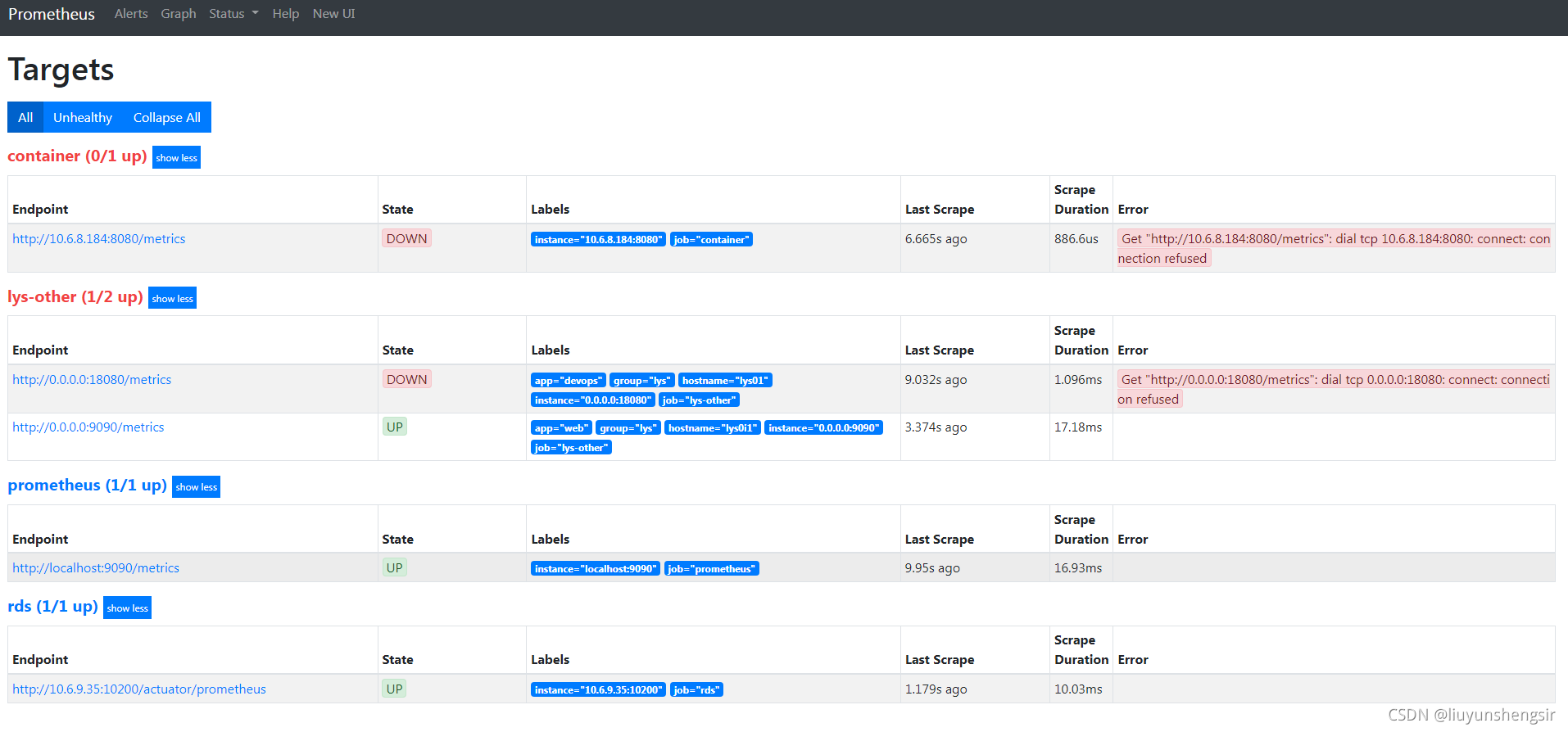The height and width of the screenshot is (732, 1568).
Task: Click app="devops" label badge
Action: (568, 381)
